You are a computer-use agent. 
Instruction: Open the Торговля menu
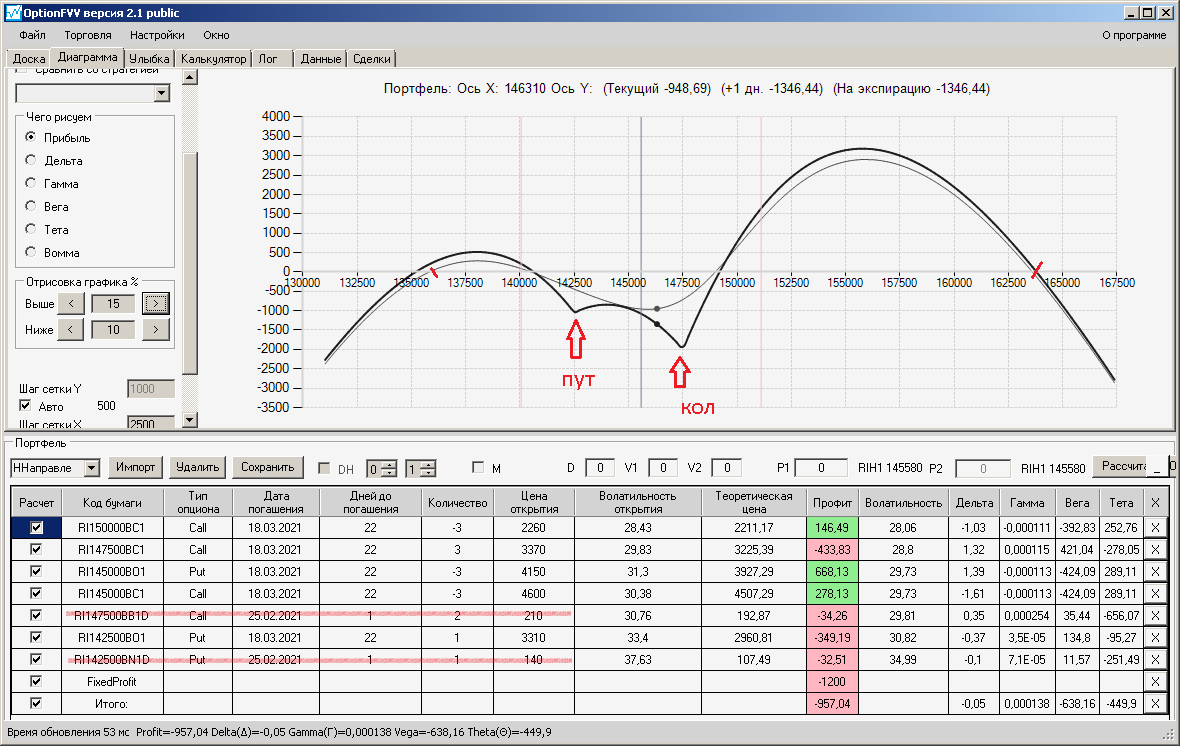pyautogui.click(x=88, y=35)
